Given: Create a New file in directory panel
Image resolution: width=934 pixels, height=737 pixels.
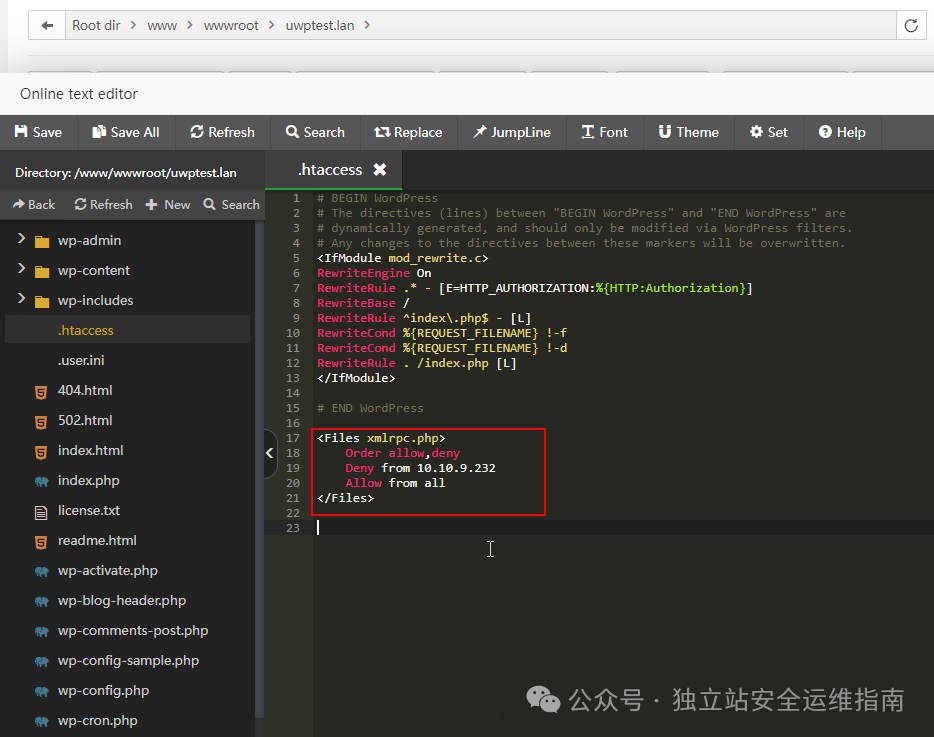Looking at the screenshot, I should pos(168,204).
